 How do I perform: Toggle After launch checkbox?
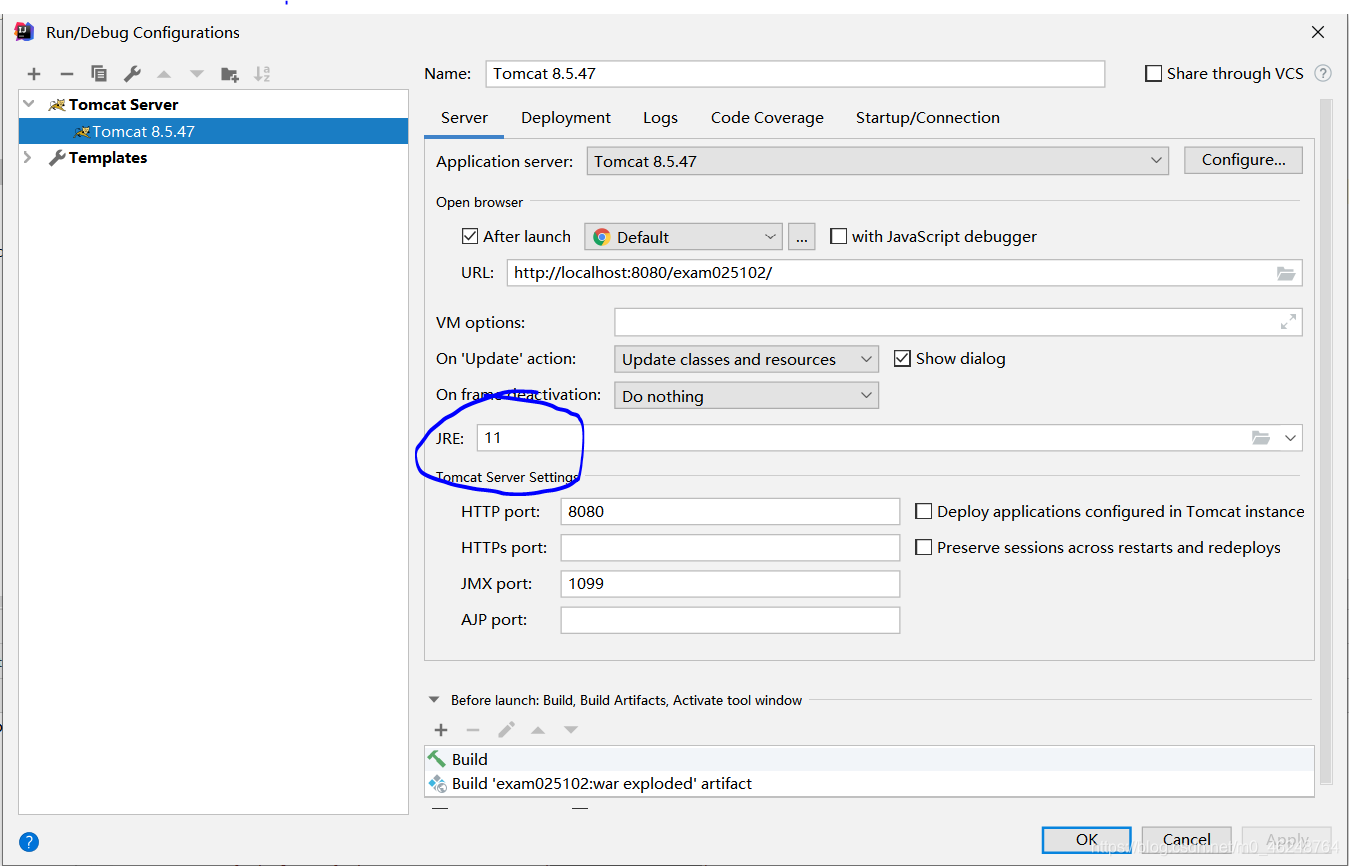pos(470,236)
